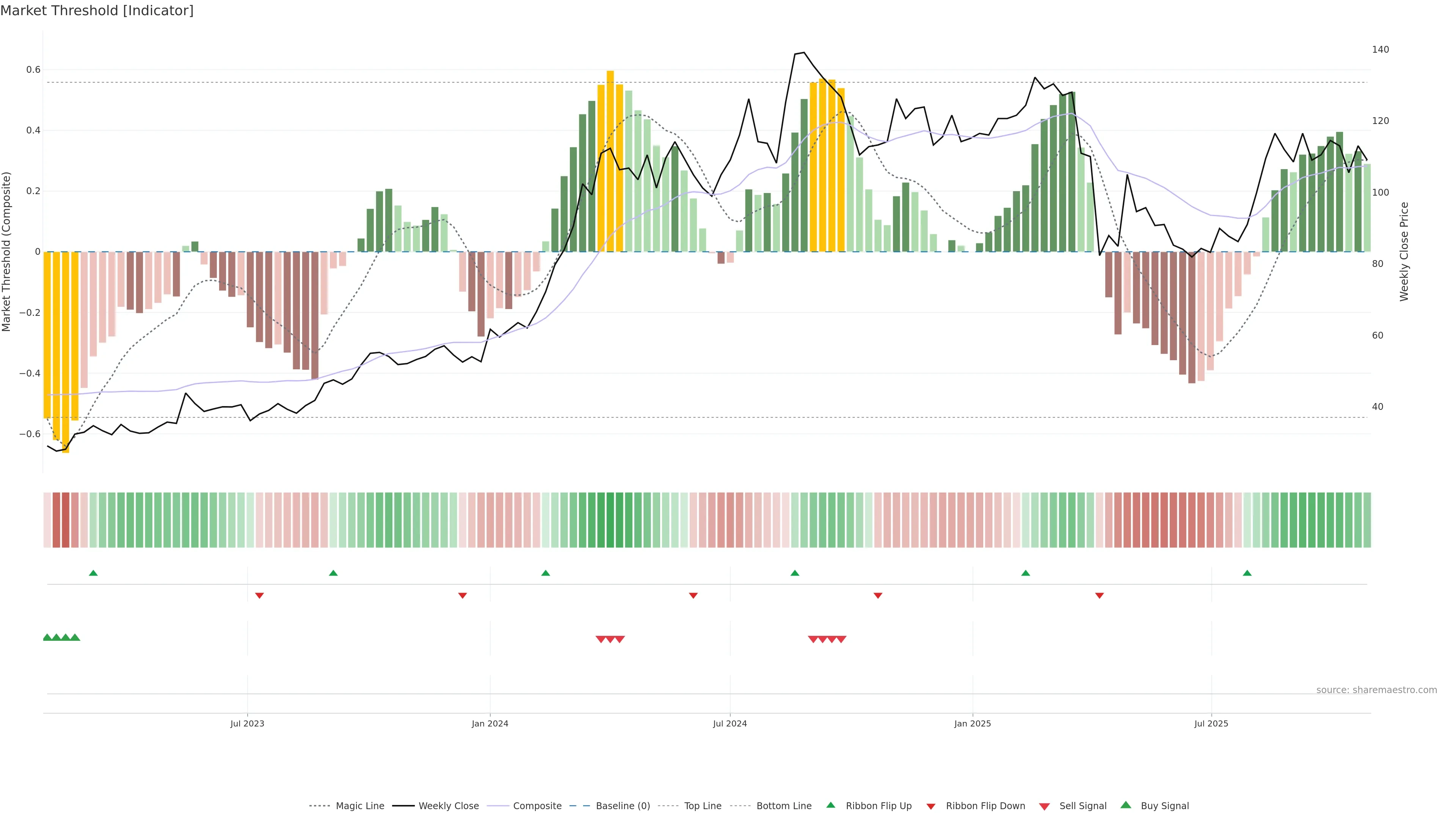1456x819 pixels.
Task: Click the Market Threshold [Indicator] chart title
Action: tap(97, 11)
